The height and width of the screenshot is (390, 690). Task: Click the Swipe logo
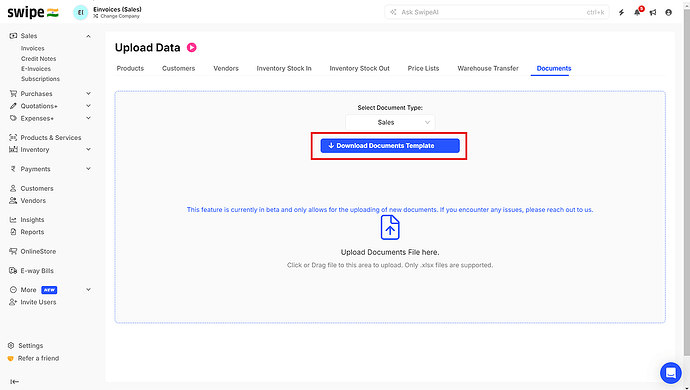tap(33, 12)
